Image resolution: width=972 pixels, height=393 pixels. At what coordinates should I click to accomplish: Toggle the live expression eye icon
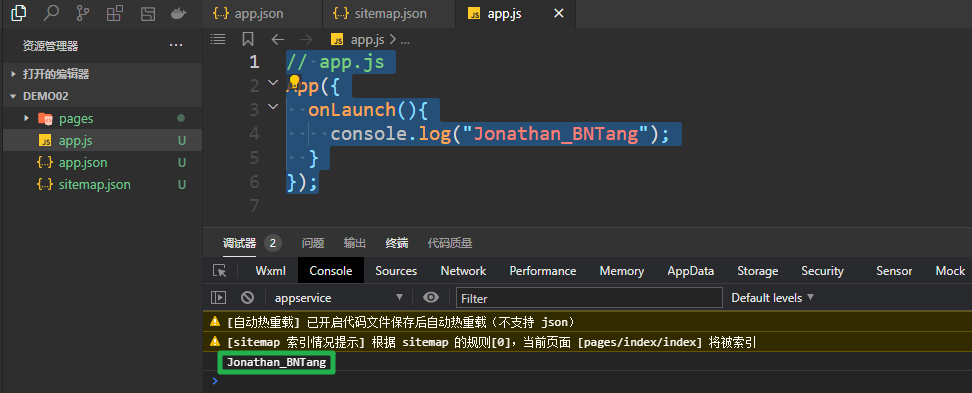(x=431, y=298)
